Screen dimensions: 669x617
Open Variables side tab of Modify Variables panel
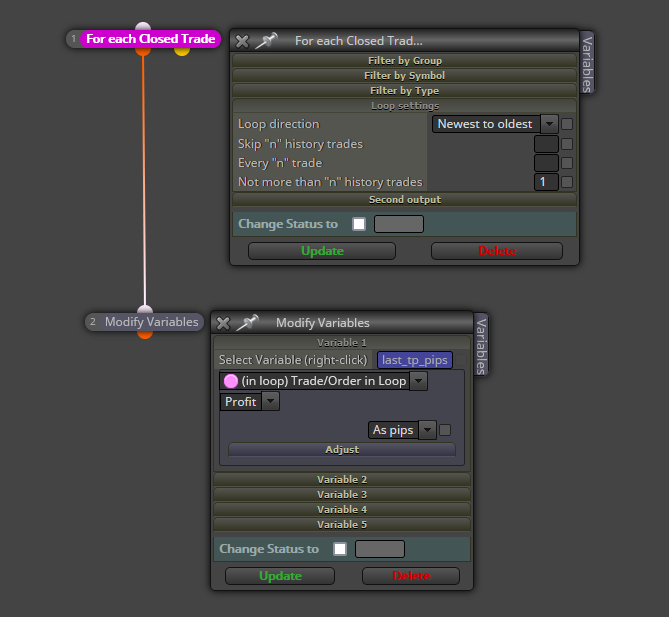[x=481, y=345]
